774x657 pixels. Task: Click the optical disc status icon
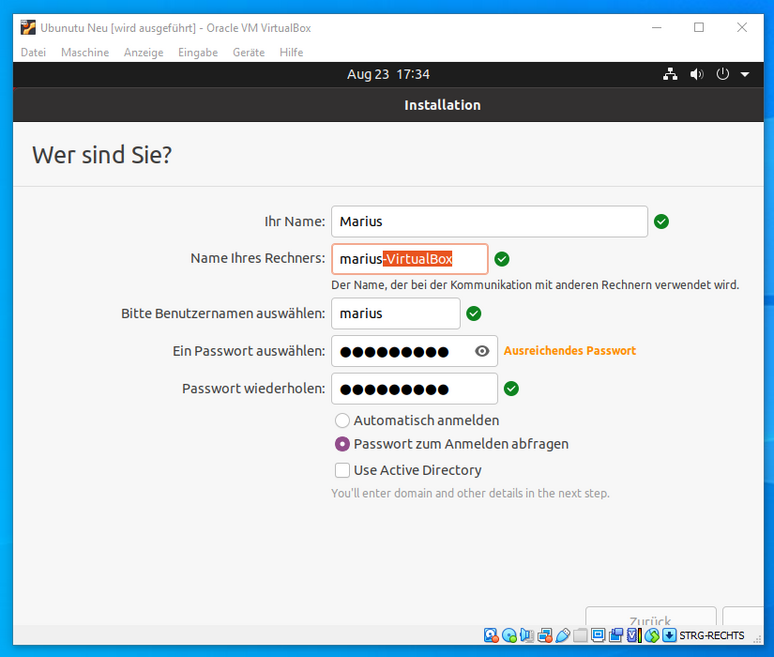(509, 636)
